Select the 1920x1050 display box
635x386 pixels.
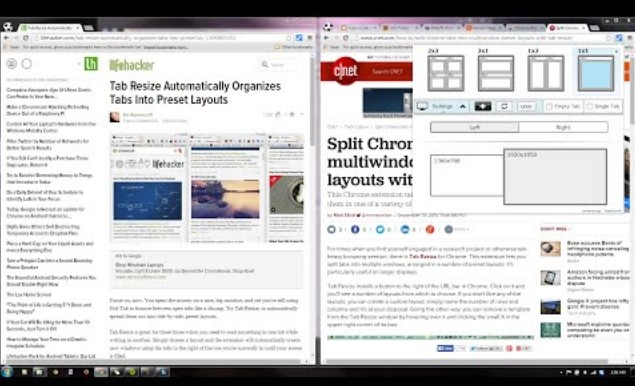tap(555, 177)
